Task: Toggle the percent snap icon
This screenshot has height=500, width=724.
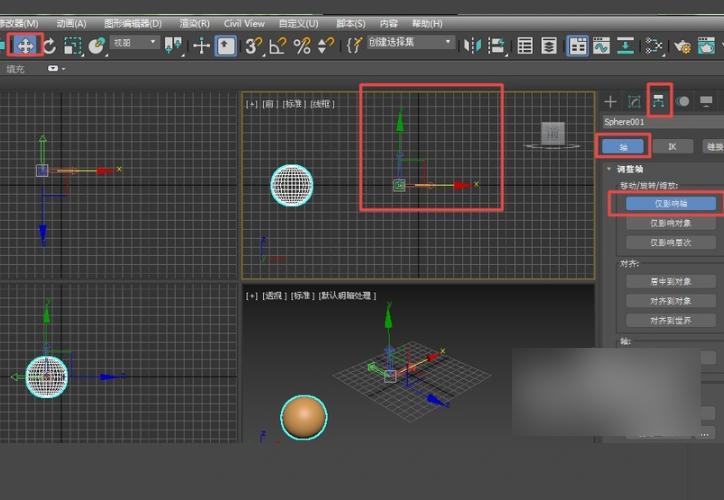Action: pos(301,45)
